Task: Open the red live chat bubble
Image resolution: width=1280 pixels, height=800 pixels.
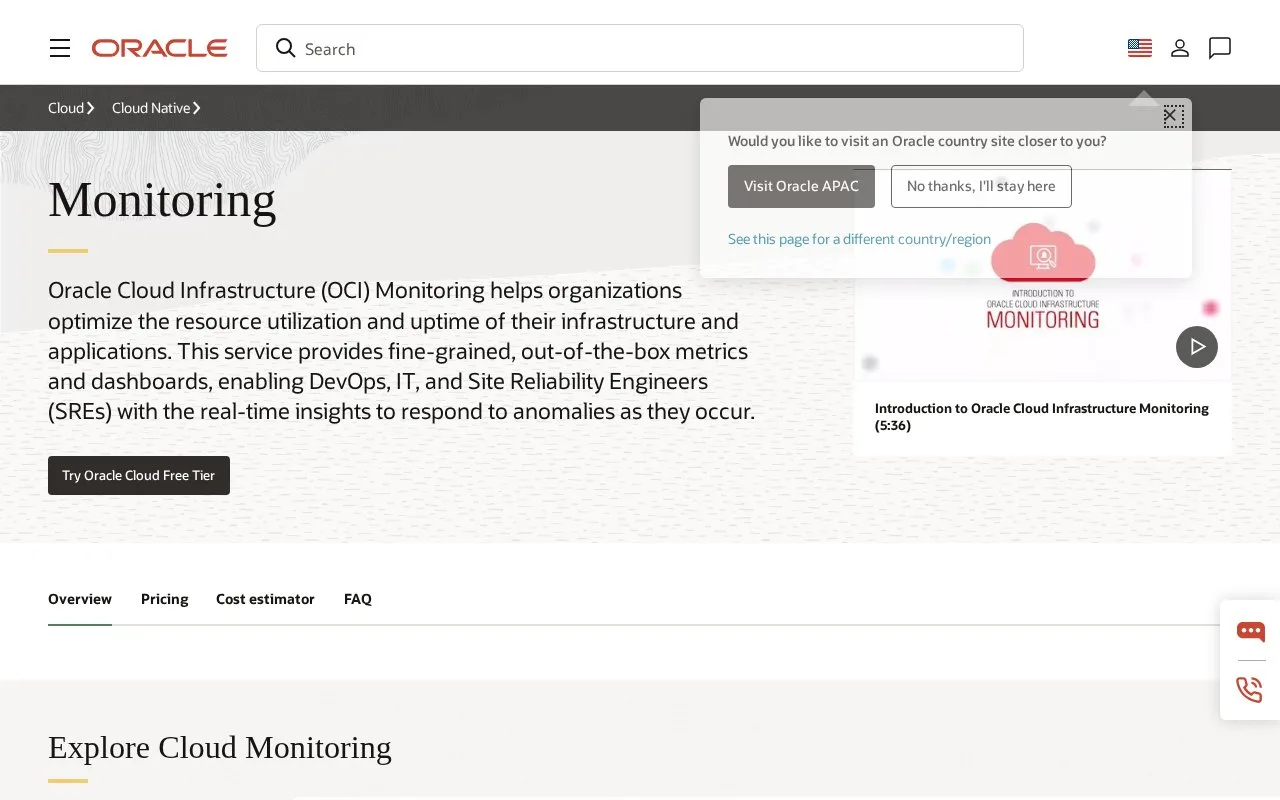Action: pos(1250,631)
